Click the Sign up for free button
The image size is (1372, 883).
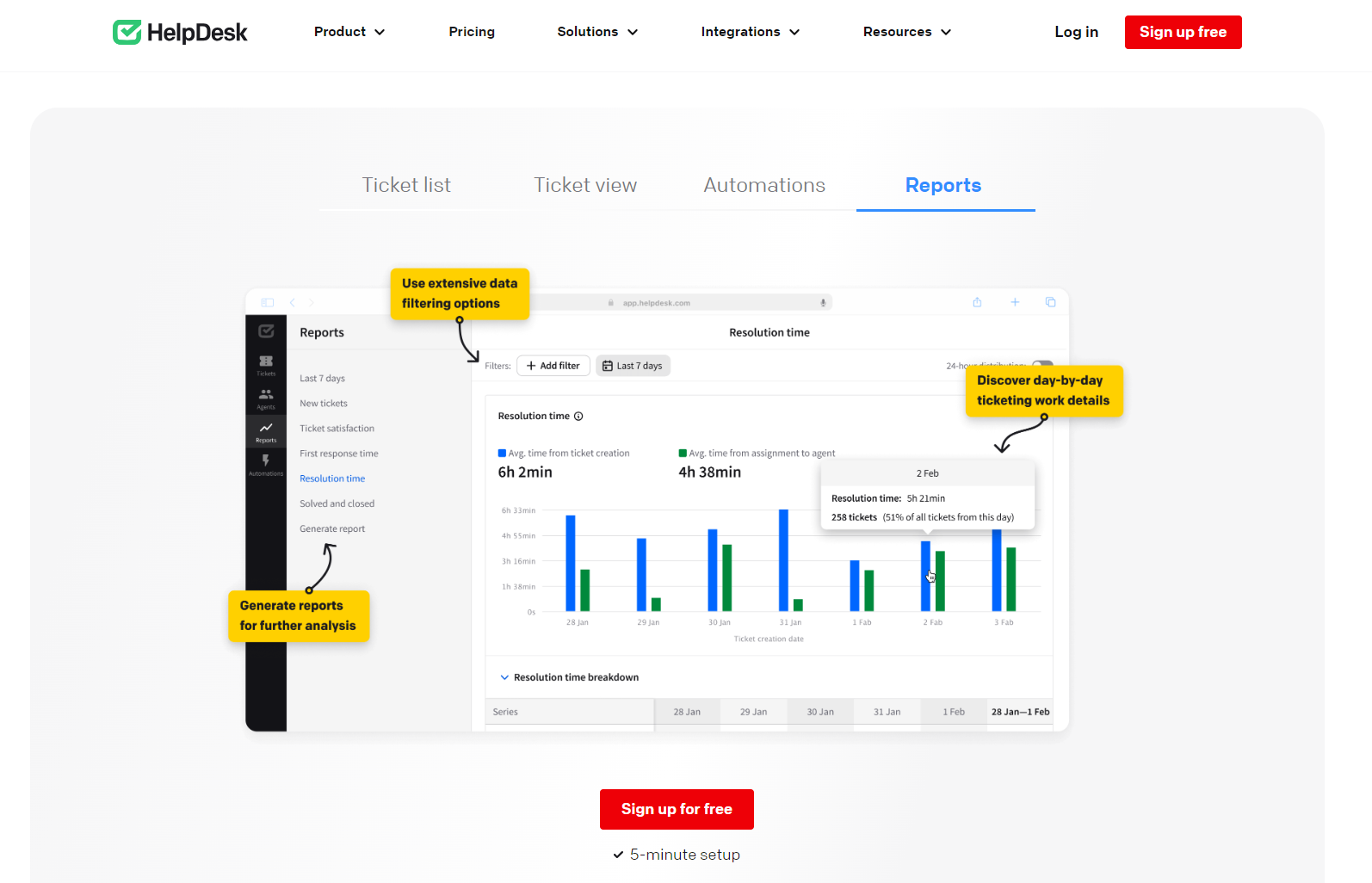[677, 809]
